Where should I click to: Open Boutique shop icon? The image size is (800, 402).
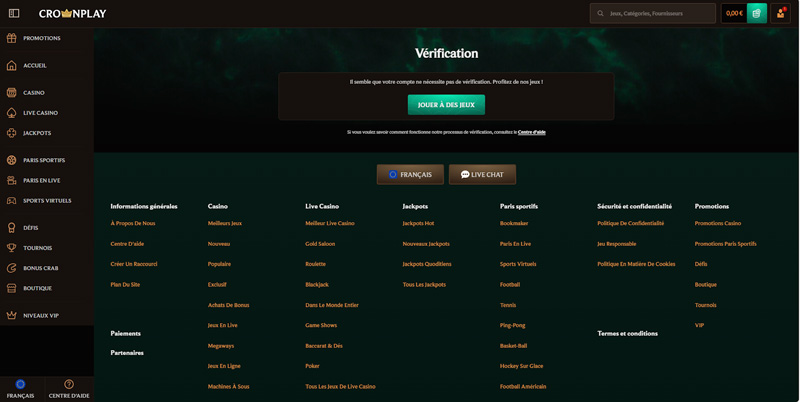click(x=11, y=288)
